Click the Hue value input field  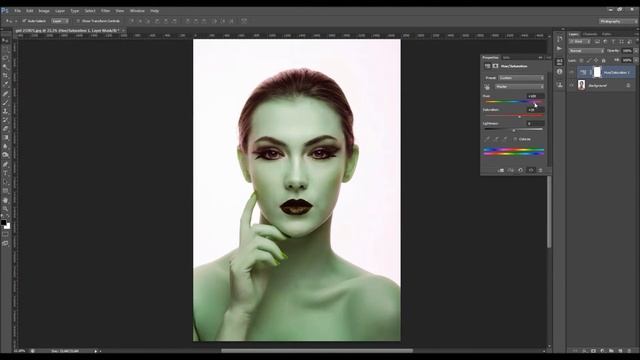pos(535,96)
